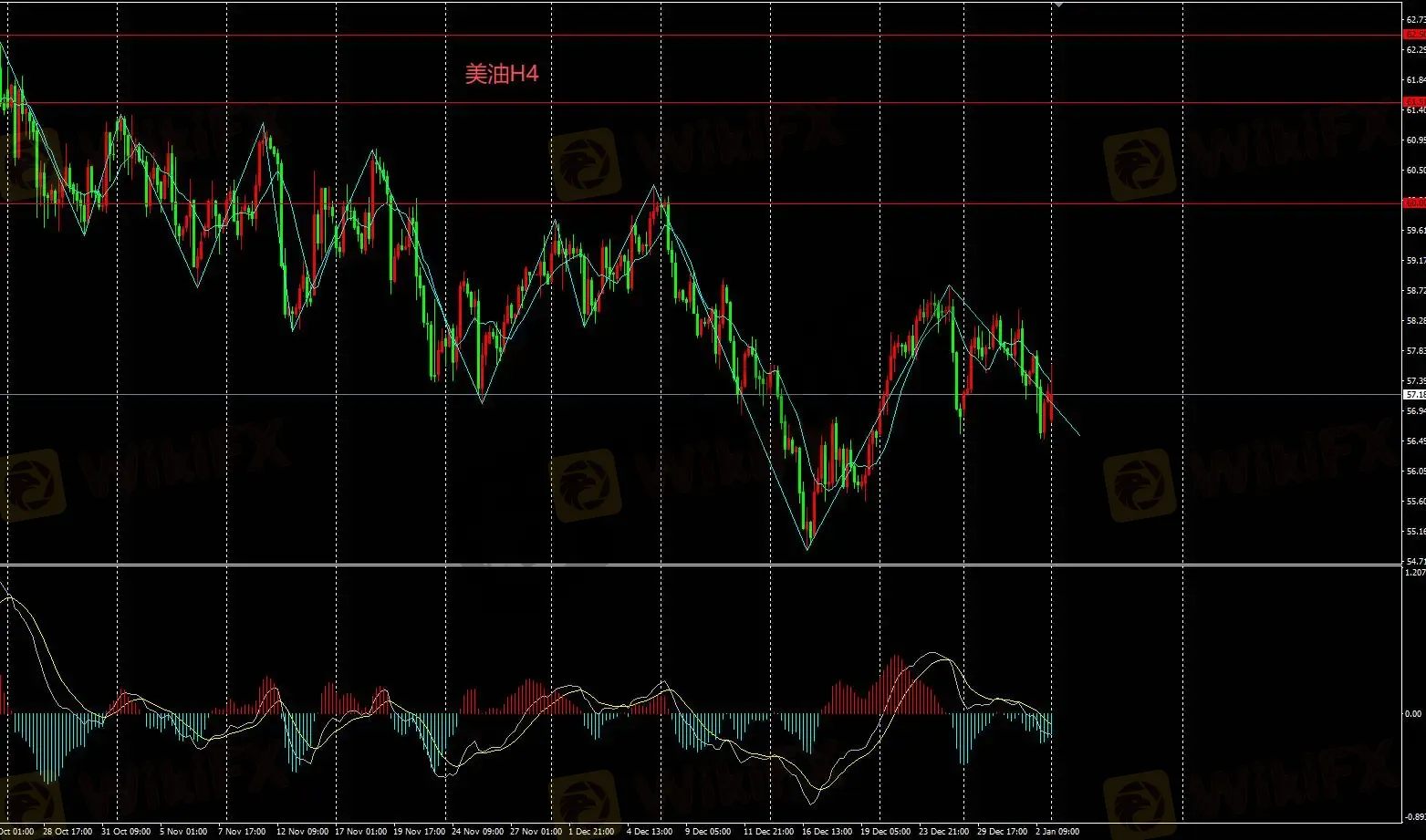The width and height of the screenshot is (1426, 840).
Task: Select the 61.84 price level label
Action: click(x=1415, y=80)
